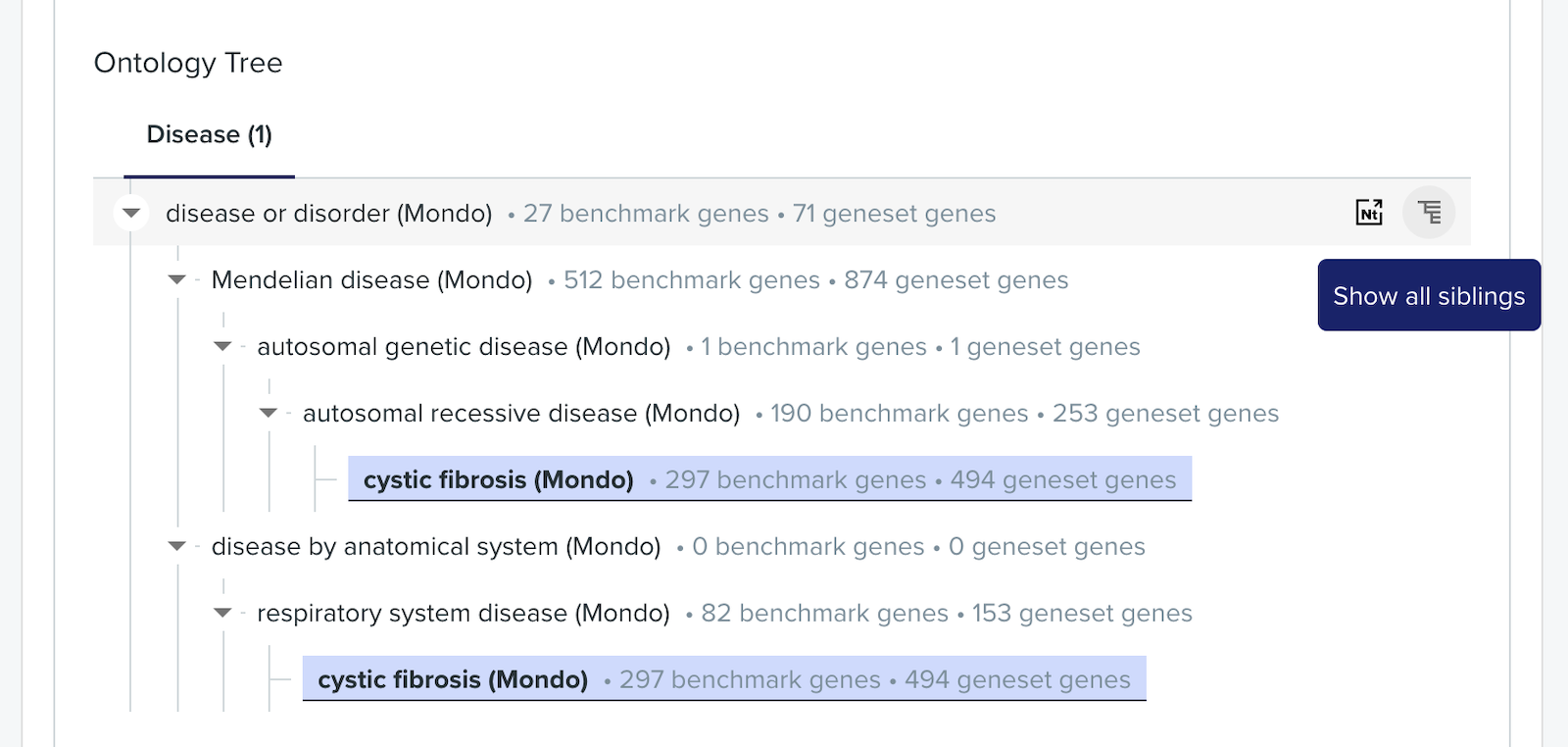Click the Ontology Tree heading

pos(188,63)
